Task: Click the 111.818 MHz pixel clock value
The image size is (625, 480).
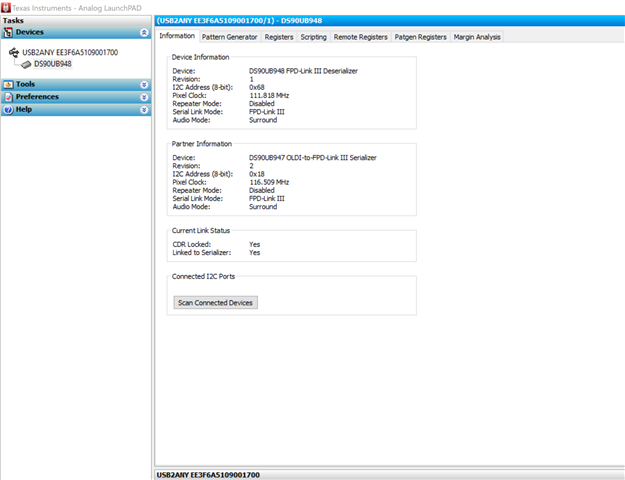Action: [x=269, y=96]
